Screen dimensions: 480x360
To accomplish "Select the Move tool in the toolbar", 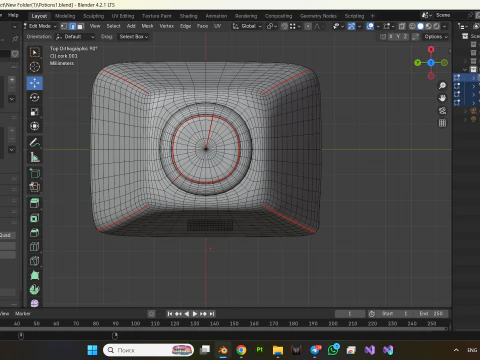I will 35,83.
